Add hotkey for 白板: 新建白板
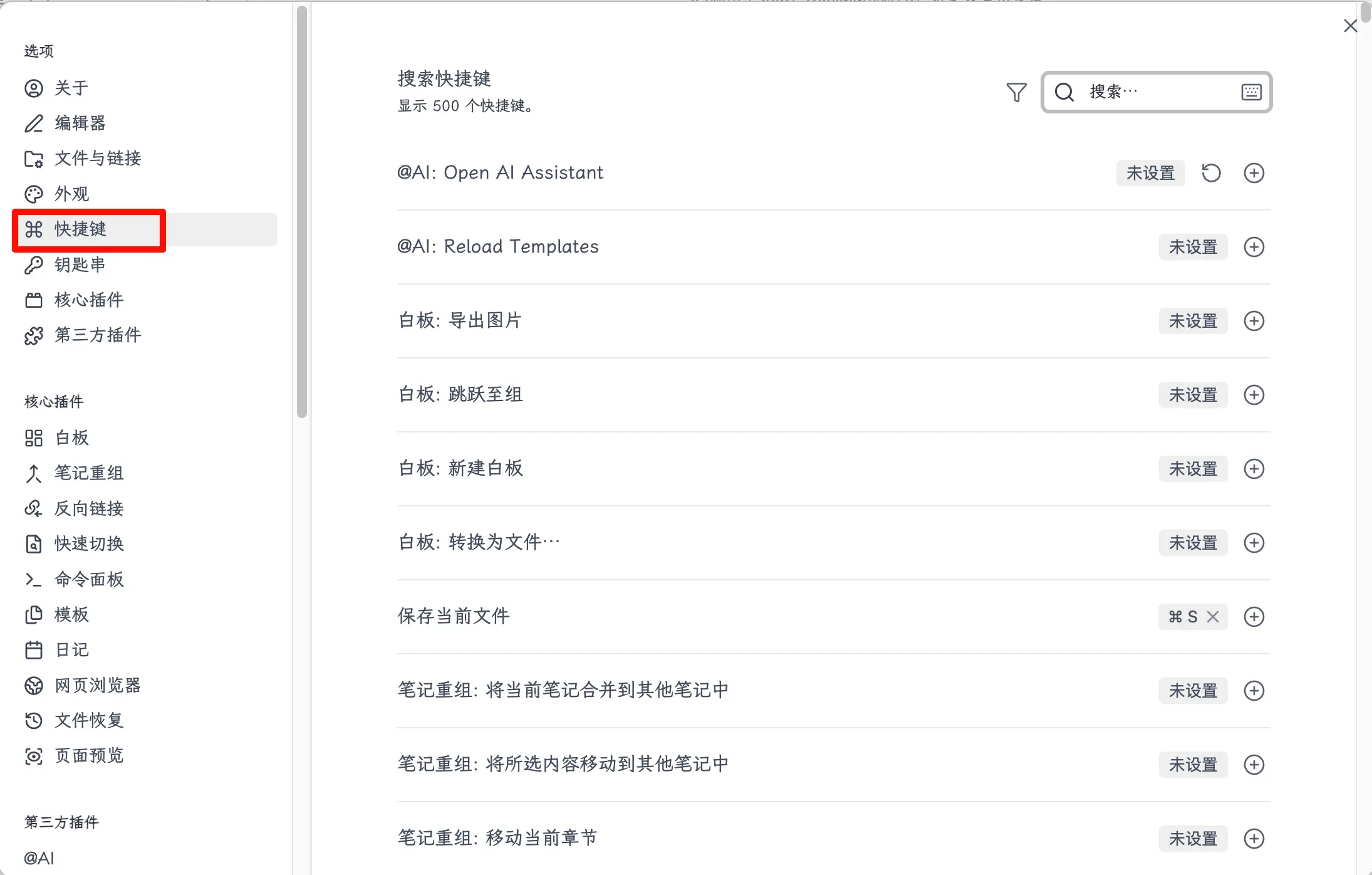This screenshot has height=875, width=1372. [x=1254, y=469]
